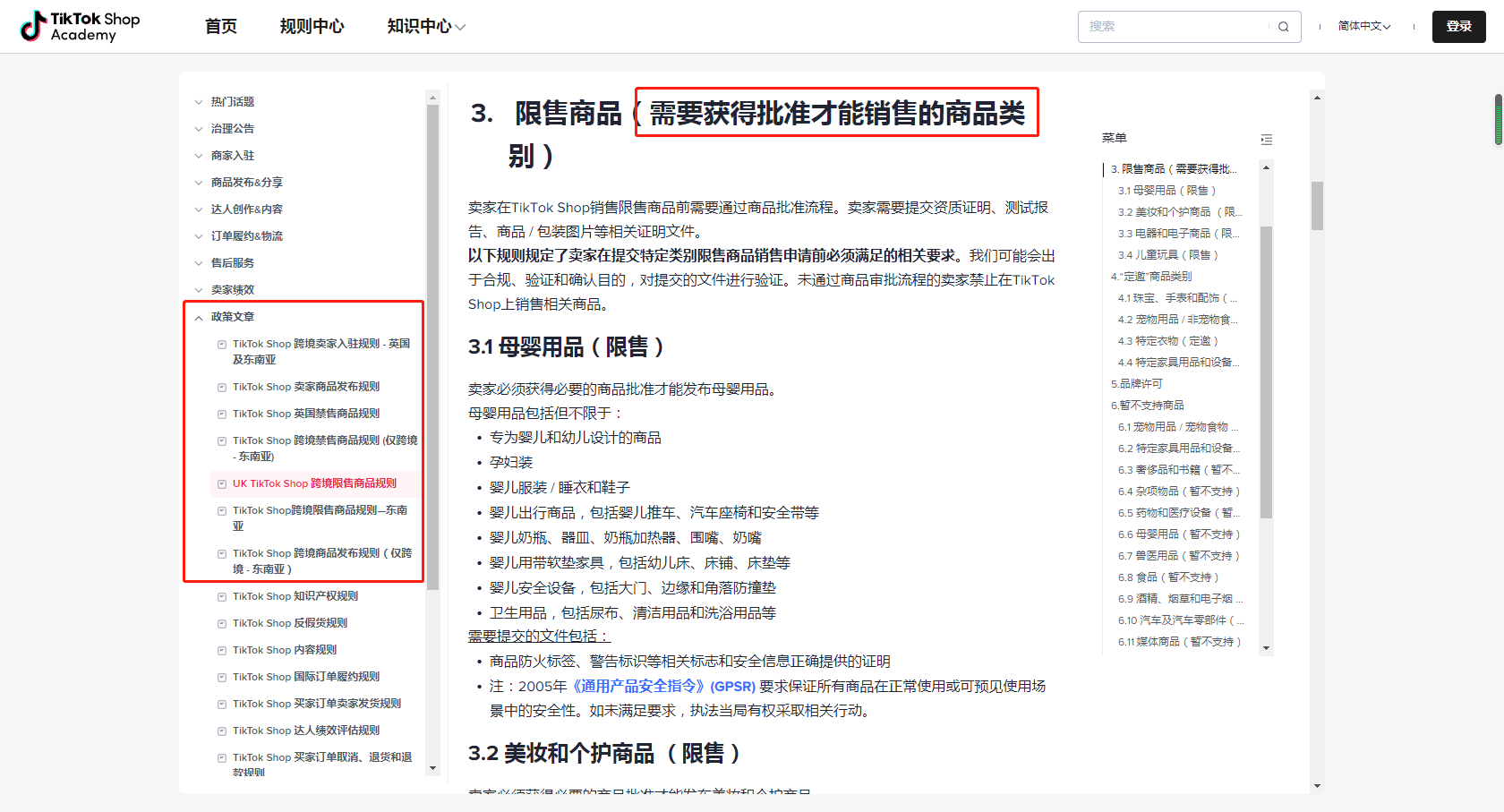Jump to 3.4 儿童玩具（限售） in menu

pyautogui.click(x=1168, y=255)
